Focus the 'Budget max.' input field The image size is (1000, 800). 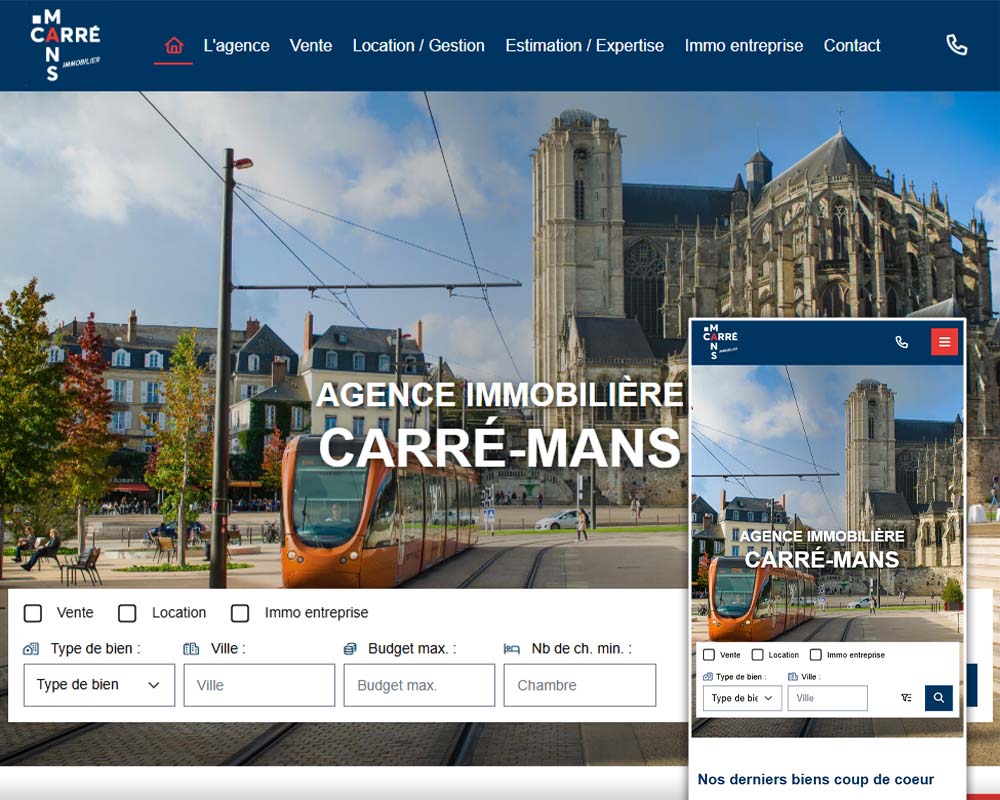click(x=419, y=685)
